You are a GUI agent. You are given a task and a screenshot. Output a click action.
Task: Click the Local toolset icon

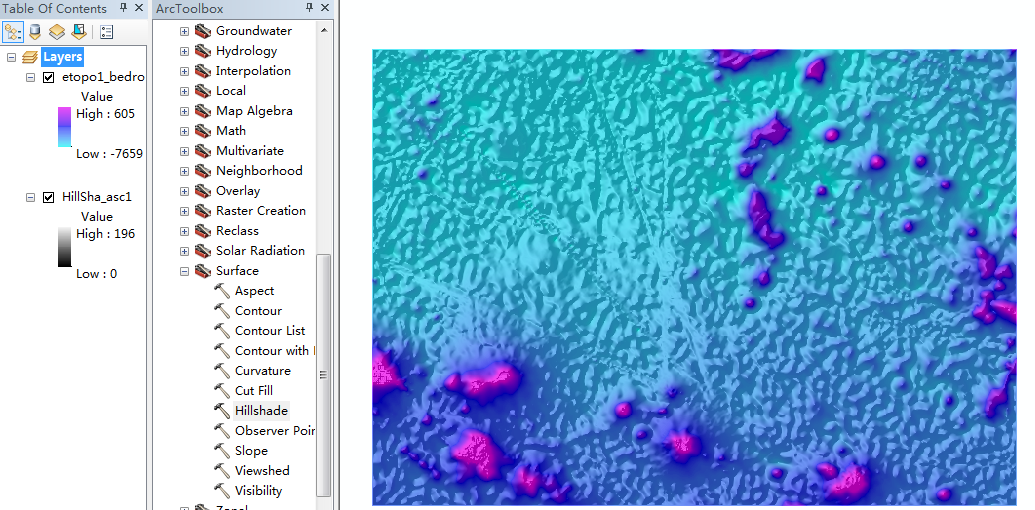click(203, 91)
